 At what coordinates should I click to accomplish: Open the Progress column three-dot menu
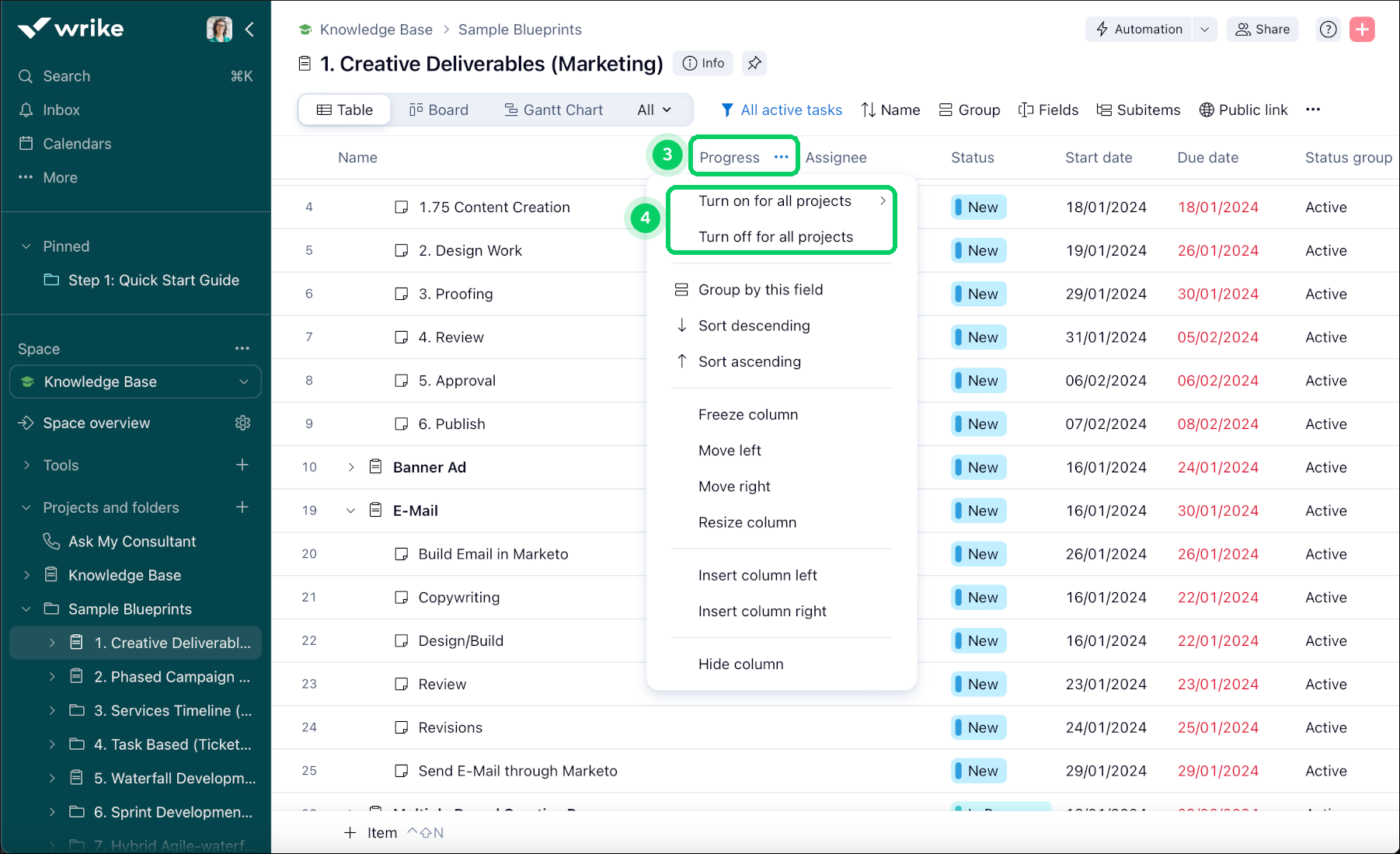(x=781, y=157)
